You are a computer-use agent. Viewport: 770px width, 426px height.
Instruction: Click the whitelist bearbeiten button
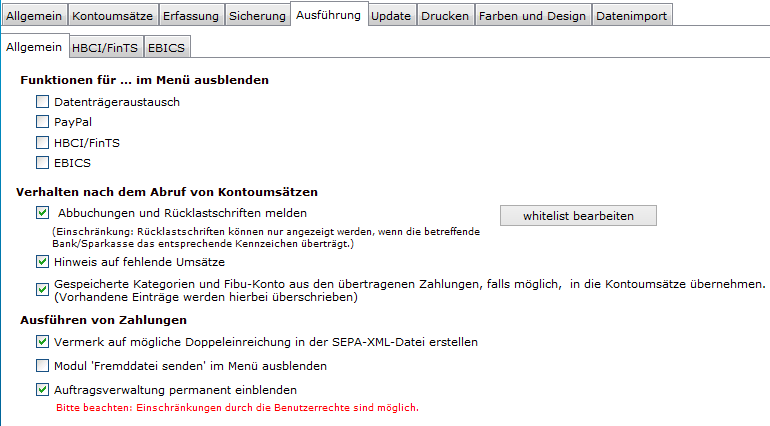pos(578,216)
